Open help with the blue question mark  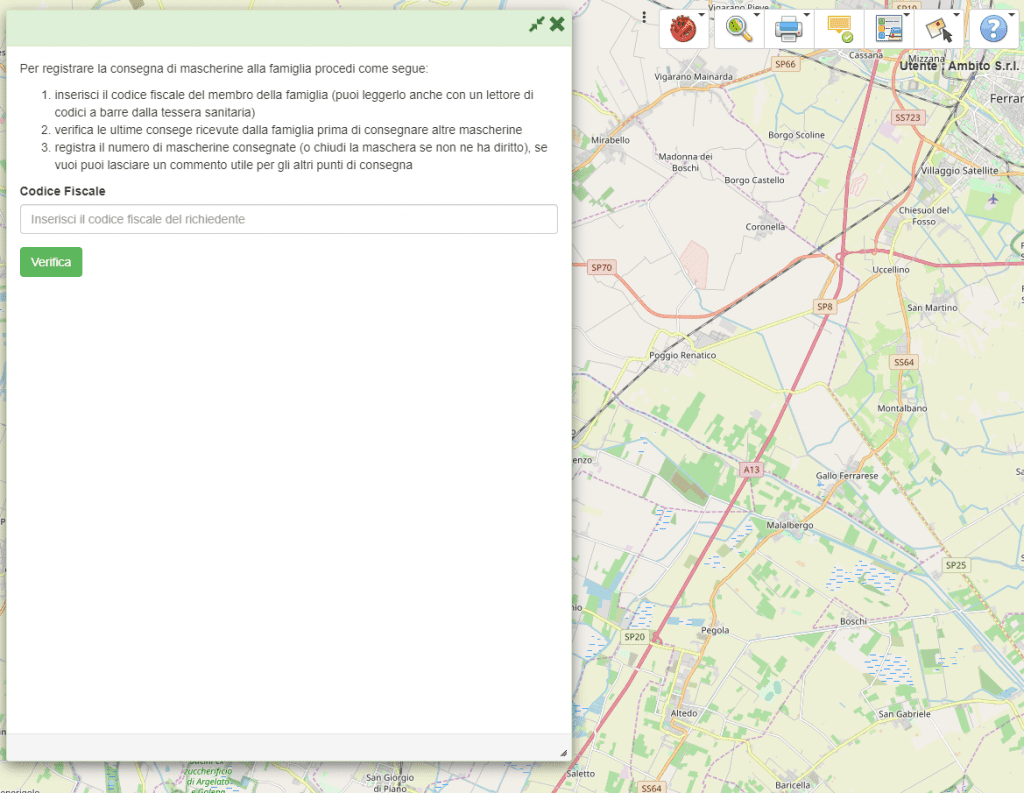992,29
